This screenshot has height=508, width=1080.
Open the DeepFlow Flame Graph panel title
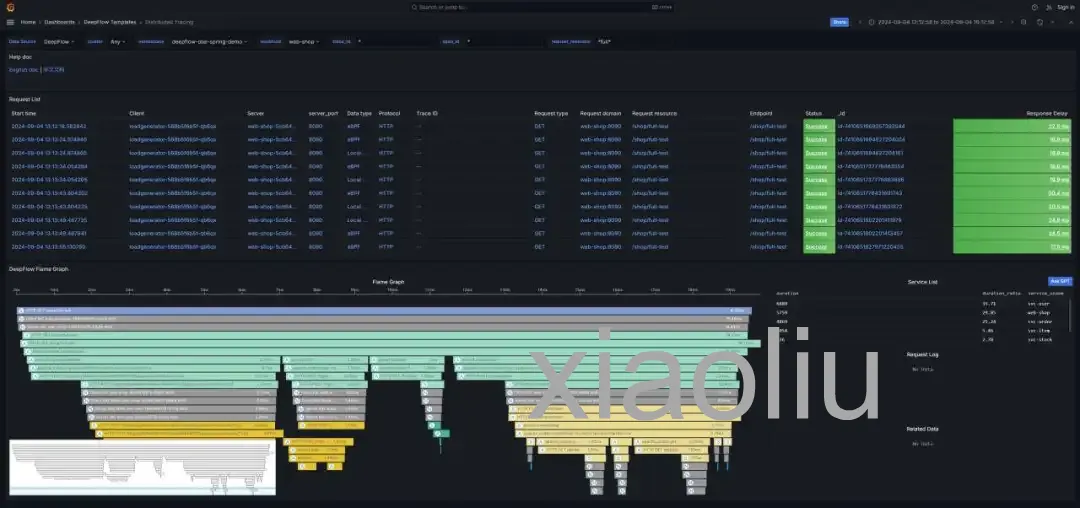coord(39,269)
